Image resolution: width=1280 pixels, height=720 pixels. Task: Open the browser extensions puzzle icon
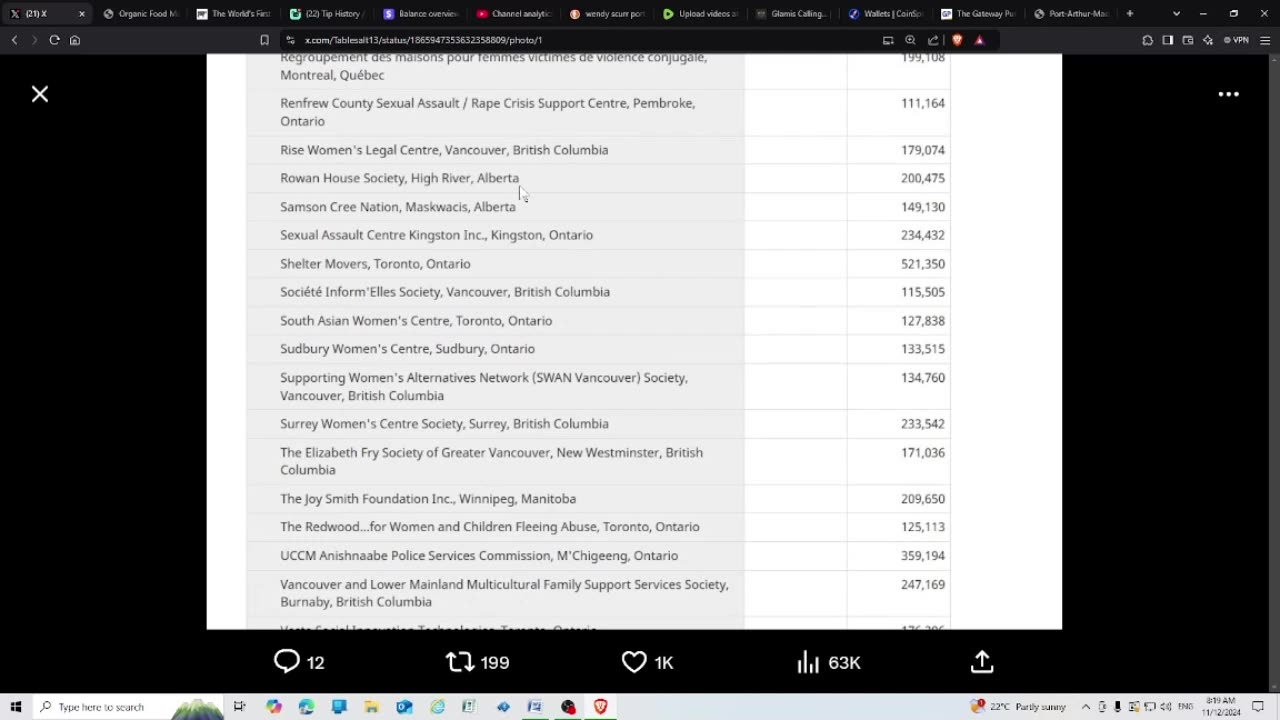point(1147,40)
